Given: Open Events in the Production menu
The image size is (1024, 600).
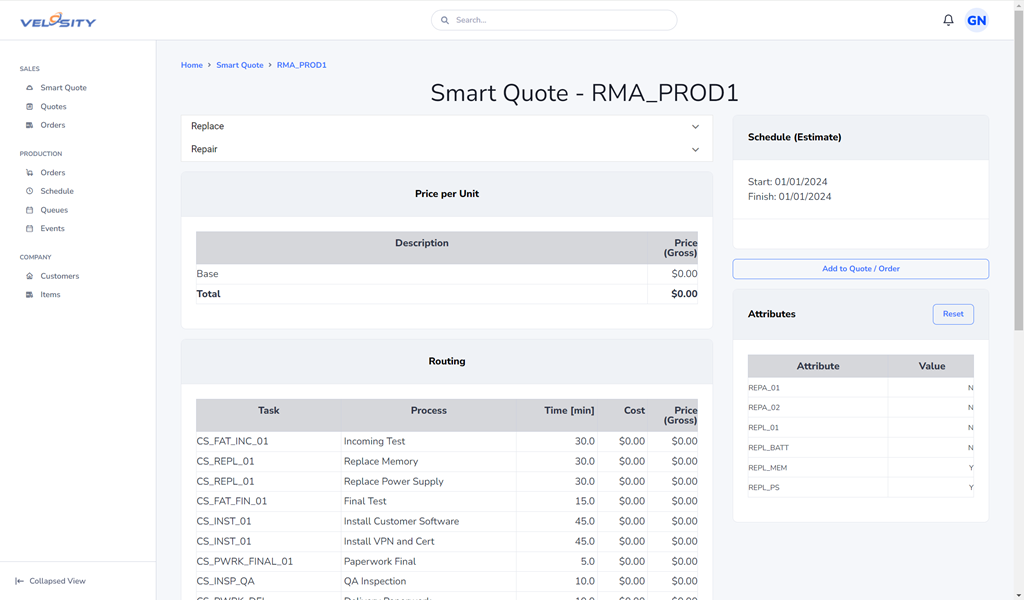Looking at the screenshot, I should click(x=52, y=229).
